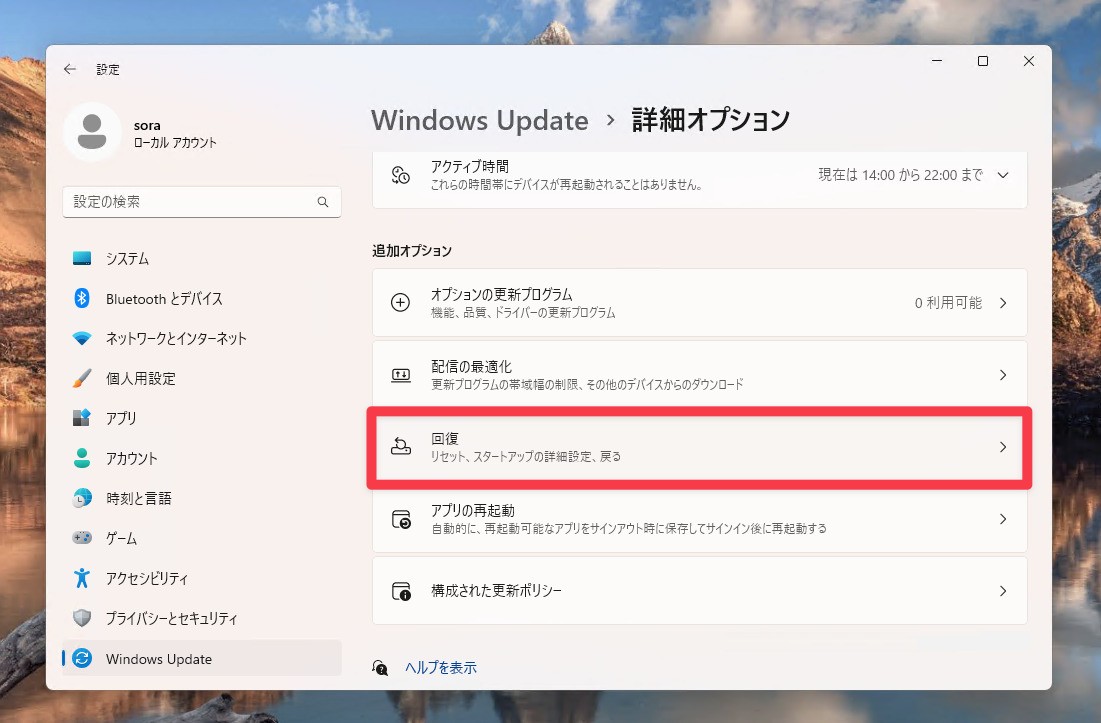Select プライバシーとセキュリティ in the sidebar

pyautogui.click(x=202, y=618)
